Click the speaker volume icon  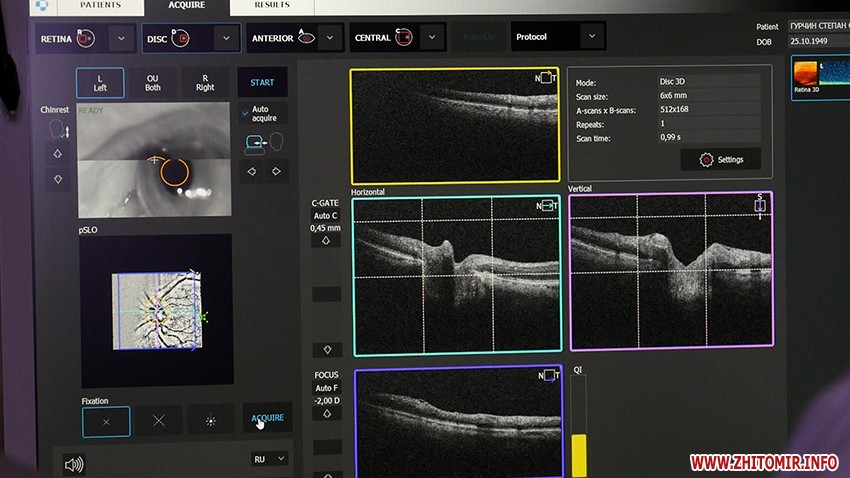(73, 464)
